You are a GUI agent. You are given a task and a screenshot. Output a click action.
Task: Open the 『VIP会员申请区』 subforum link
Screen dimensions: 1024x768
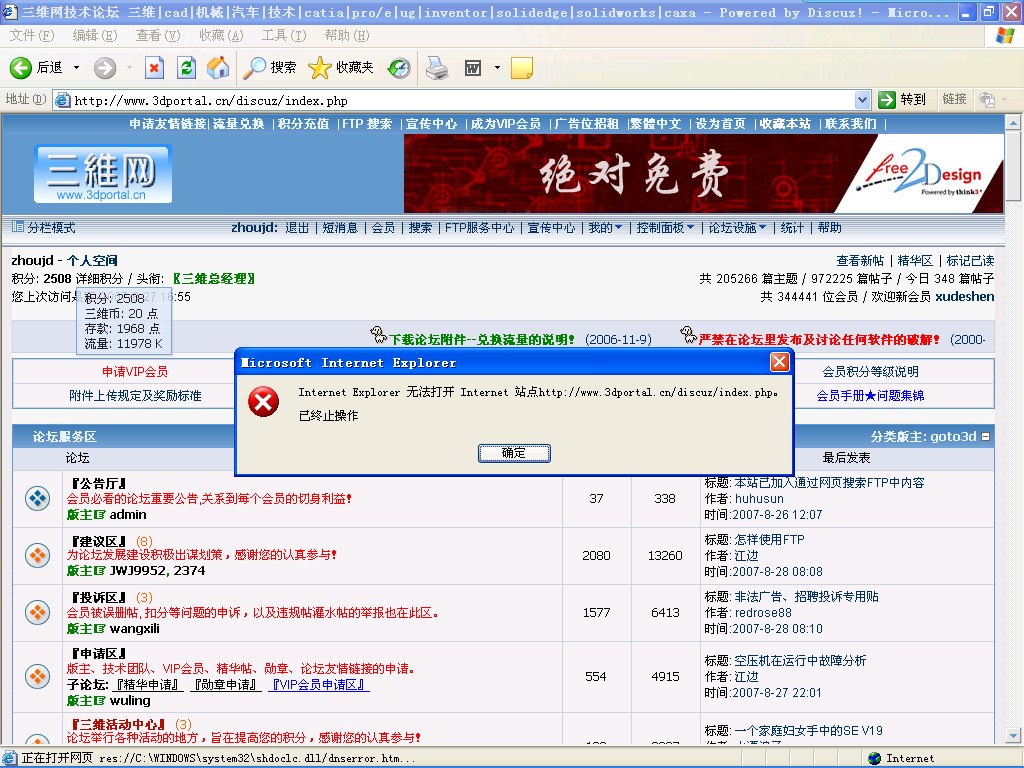(319, 684)
